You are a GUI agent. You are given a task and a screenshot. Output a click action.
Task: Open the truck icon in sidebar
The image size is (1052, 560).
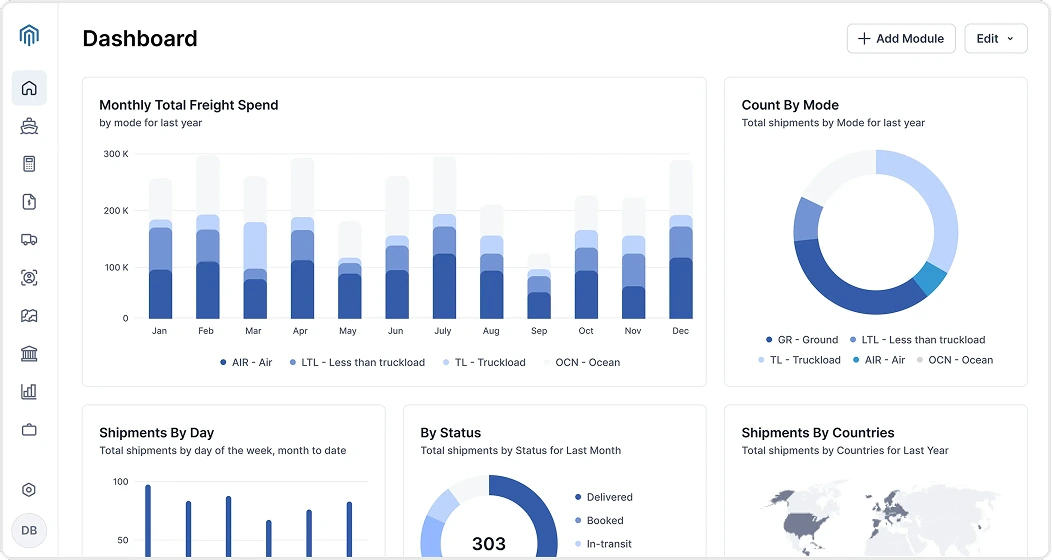click(29, 239)
